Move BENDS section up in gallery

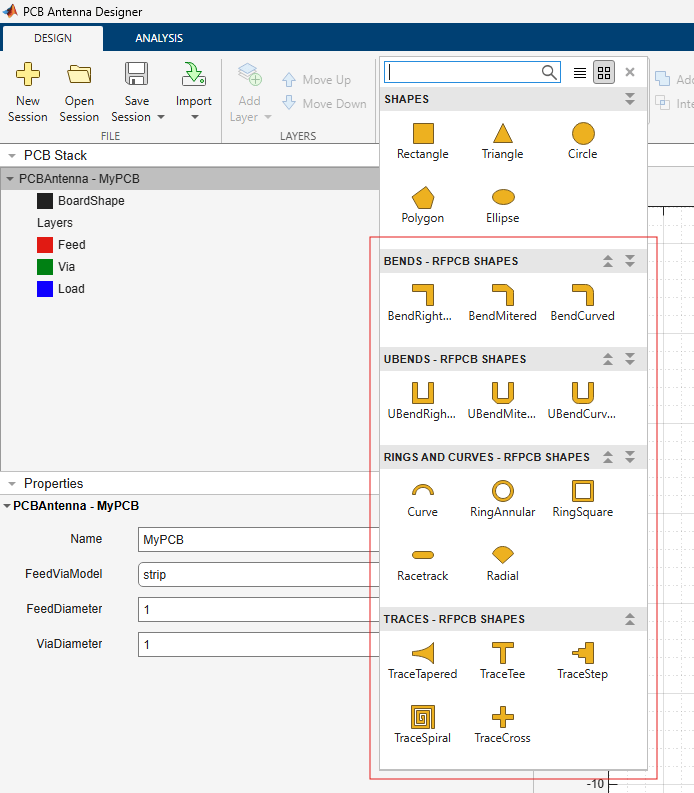click(608, 261)
